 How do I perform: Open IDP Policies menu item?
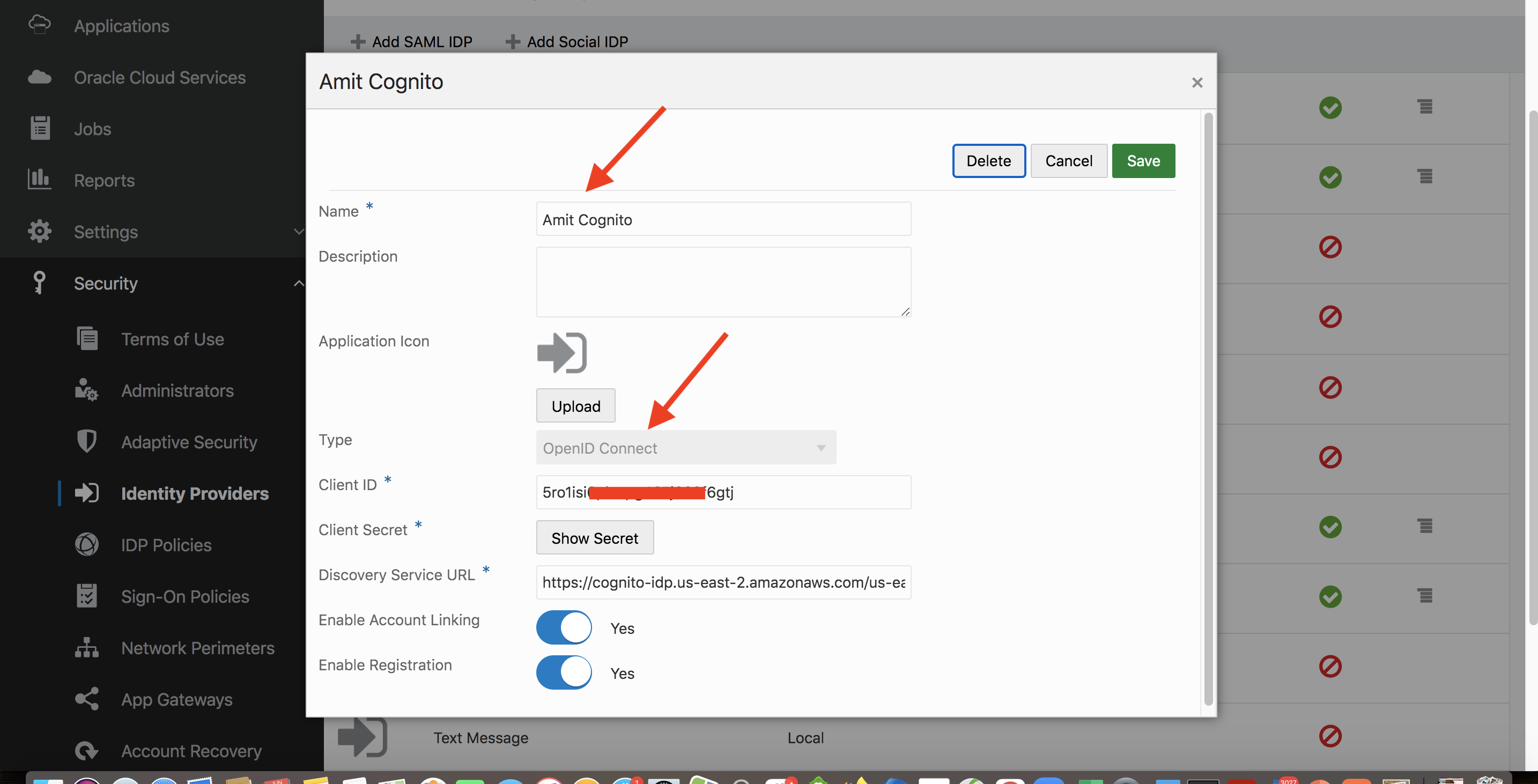[166, 545]
